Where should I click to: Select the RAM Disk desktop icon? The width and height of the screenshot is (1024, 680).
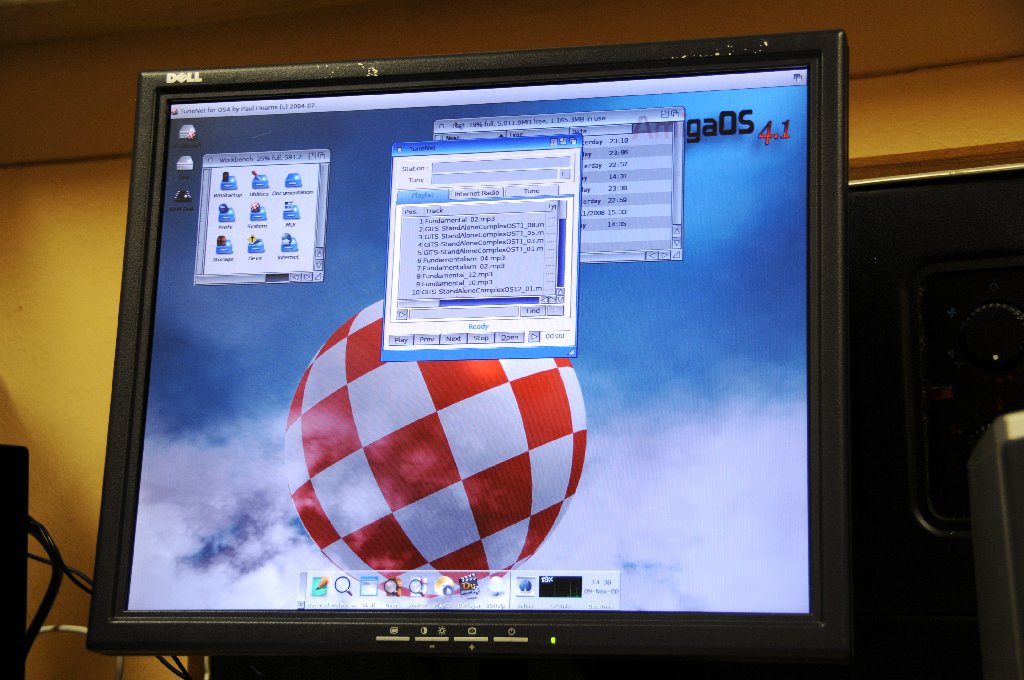182,196
